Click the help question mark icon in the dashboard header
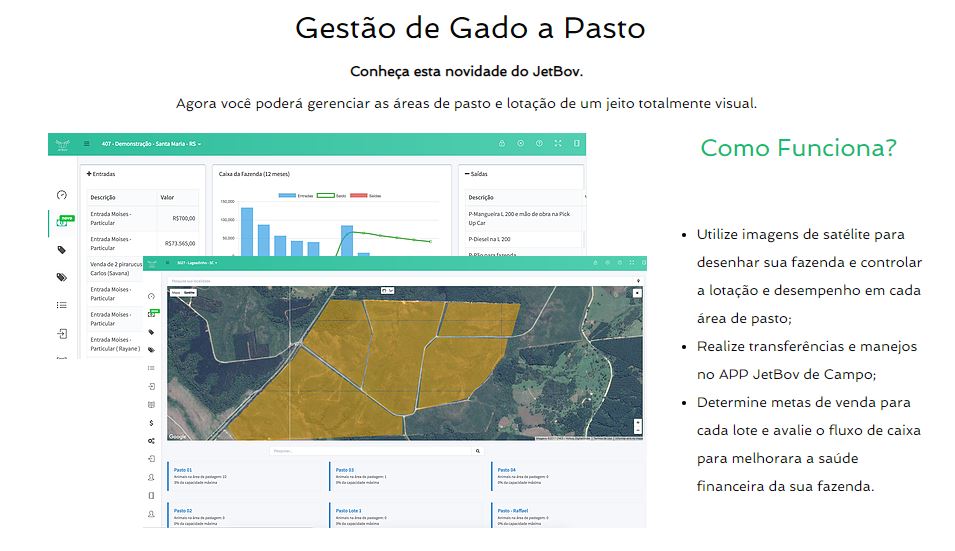Screen dimensions: 955x551 tap(539, 144)
